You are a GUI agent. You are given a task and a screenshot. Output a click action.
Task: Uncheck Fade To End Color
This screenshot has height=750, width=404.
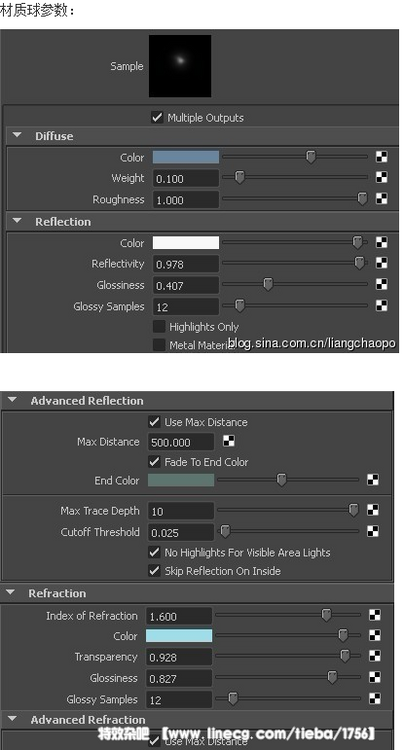(154, 462)
